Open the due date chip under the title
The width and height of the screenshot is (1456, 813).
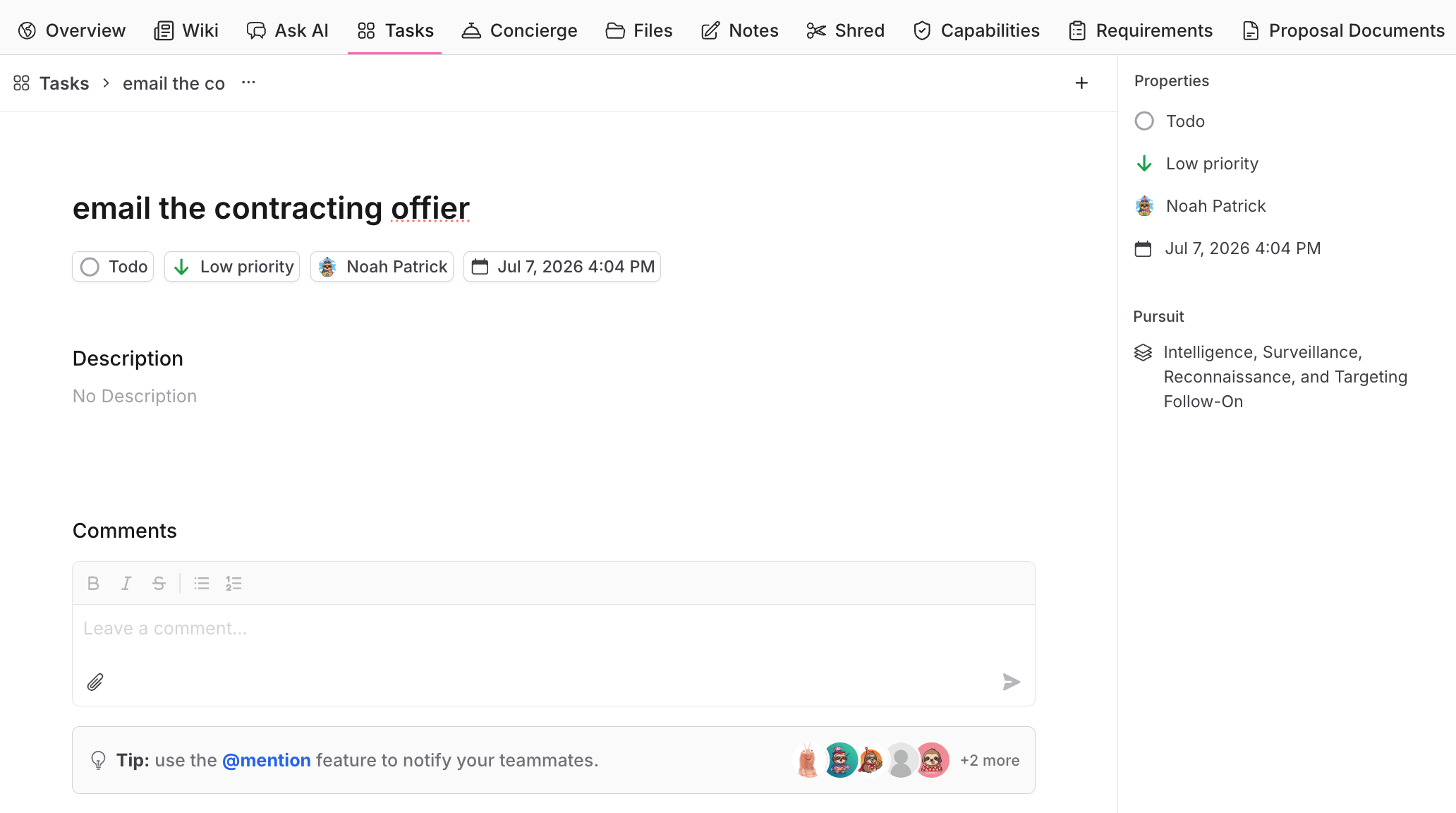point(562,267)
